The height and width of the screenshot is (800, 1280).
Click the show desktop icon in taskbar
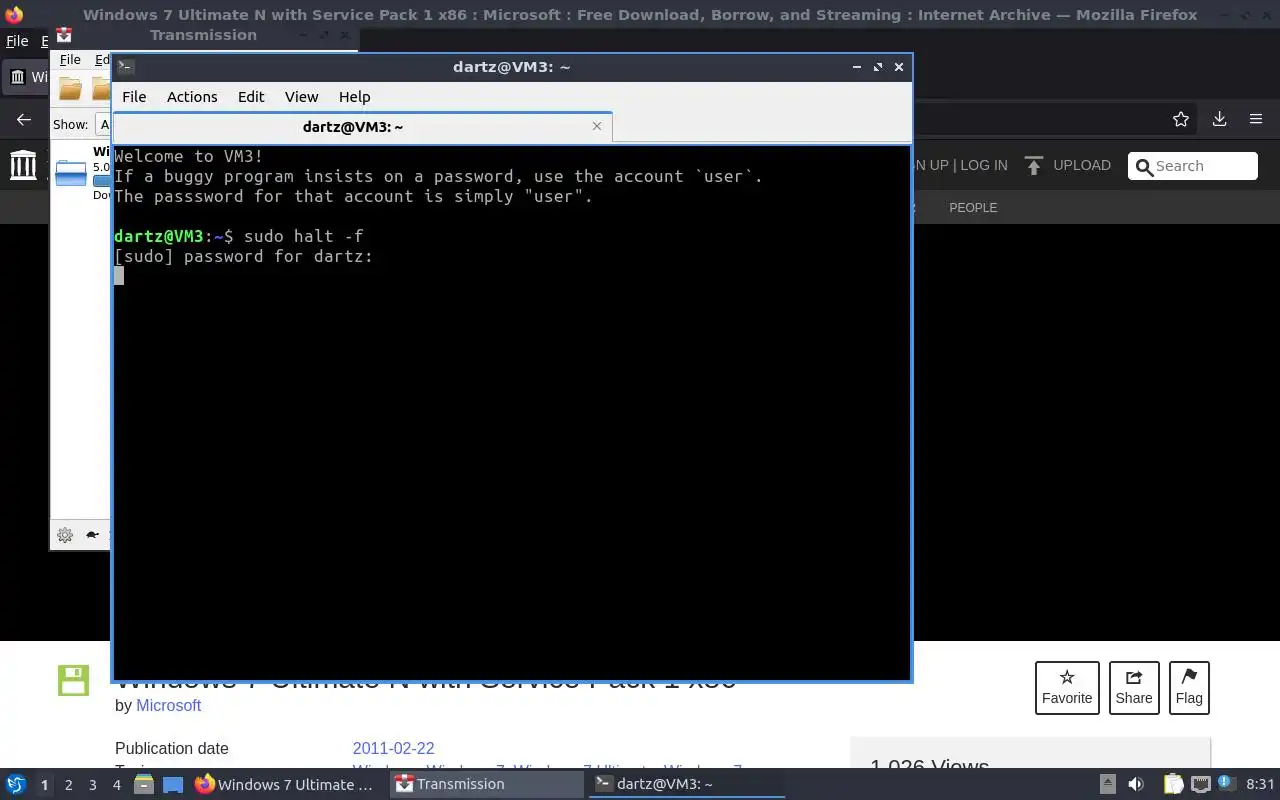click(x=173, y=784)
